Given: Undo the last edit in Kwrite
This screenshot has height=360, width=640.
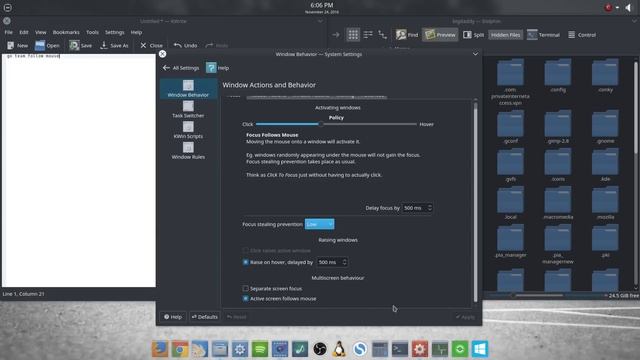Looking at the screenshot, I should tap(185, 45).
